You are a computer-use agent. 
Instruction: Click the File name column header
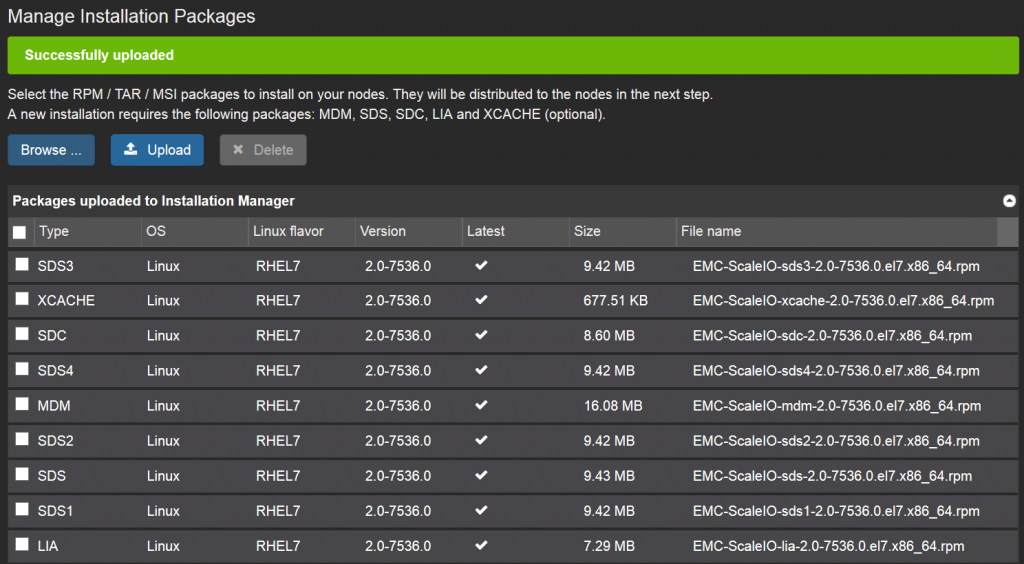[x=711, y=231]
